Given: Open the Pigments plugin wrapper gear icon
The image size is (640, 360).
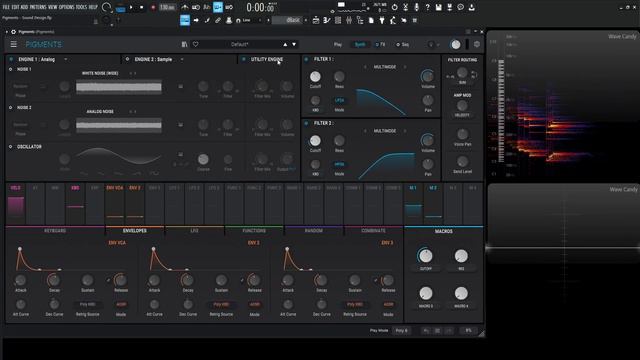Looking at the screenshot, I should point(13,32).
